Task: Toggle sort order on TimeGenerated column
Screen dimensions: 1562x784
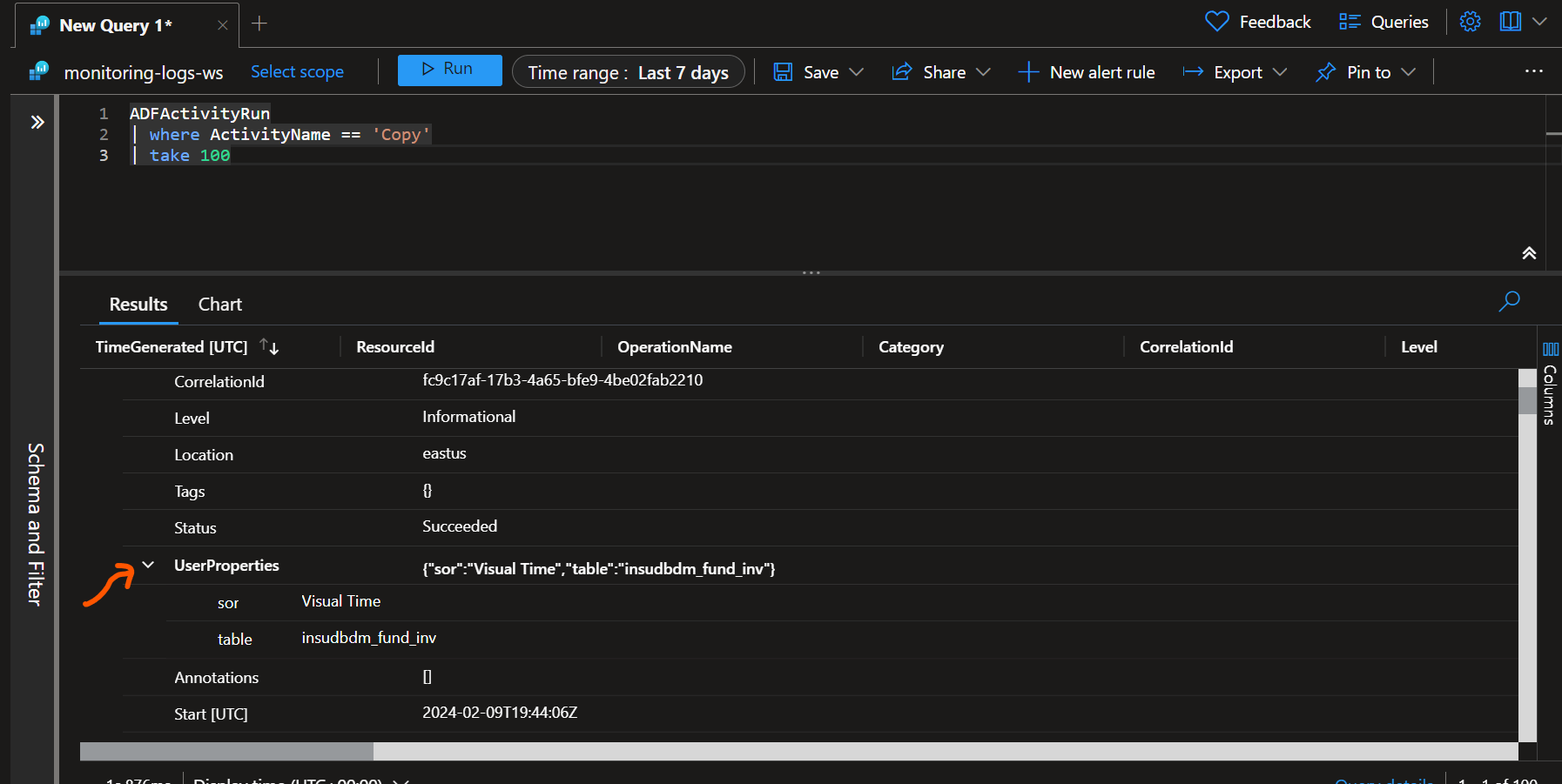Action: click(270, 346)
